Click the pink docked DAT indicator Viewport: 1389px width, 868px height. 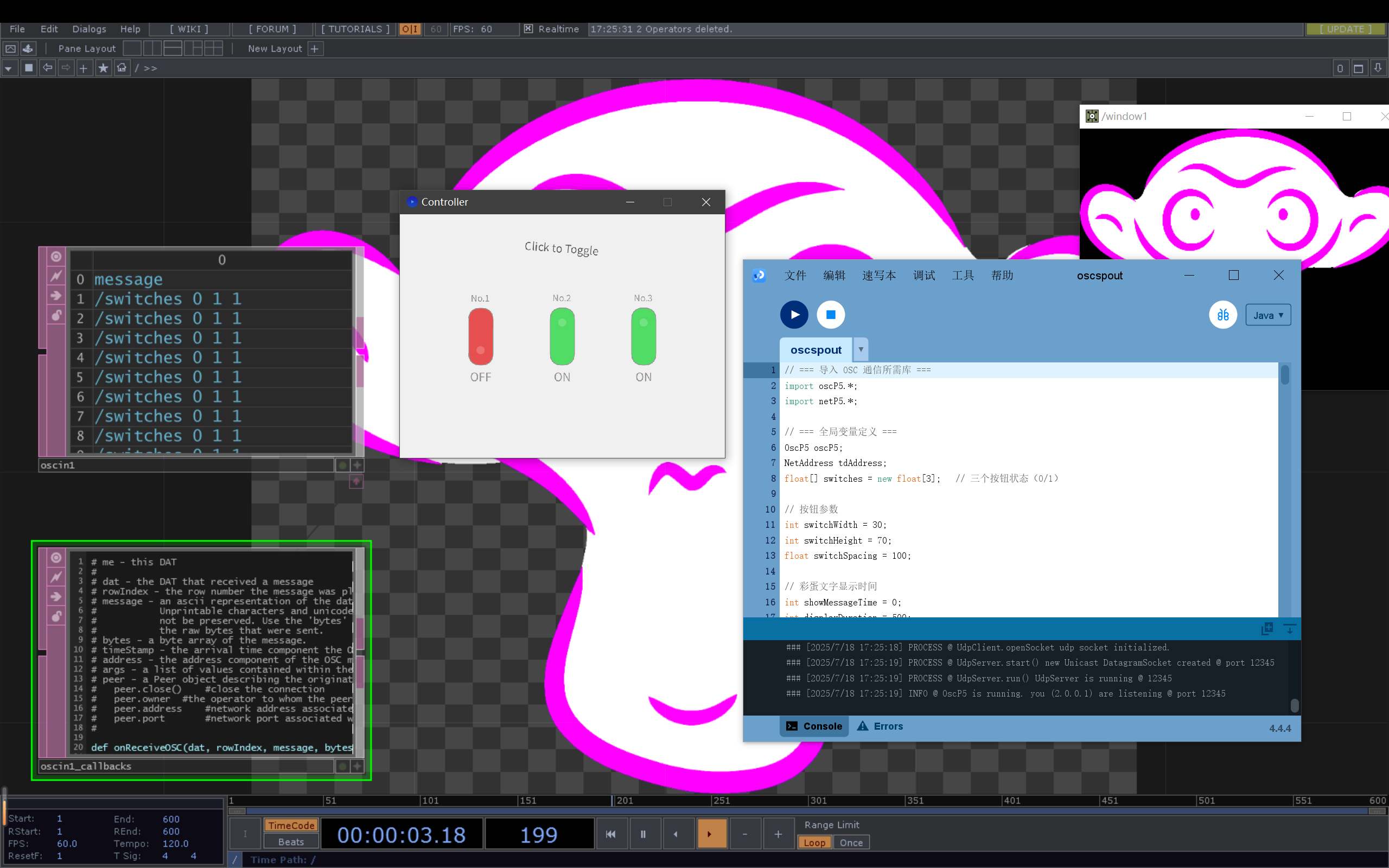coord(356,482)
